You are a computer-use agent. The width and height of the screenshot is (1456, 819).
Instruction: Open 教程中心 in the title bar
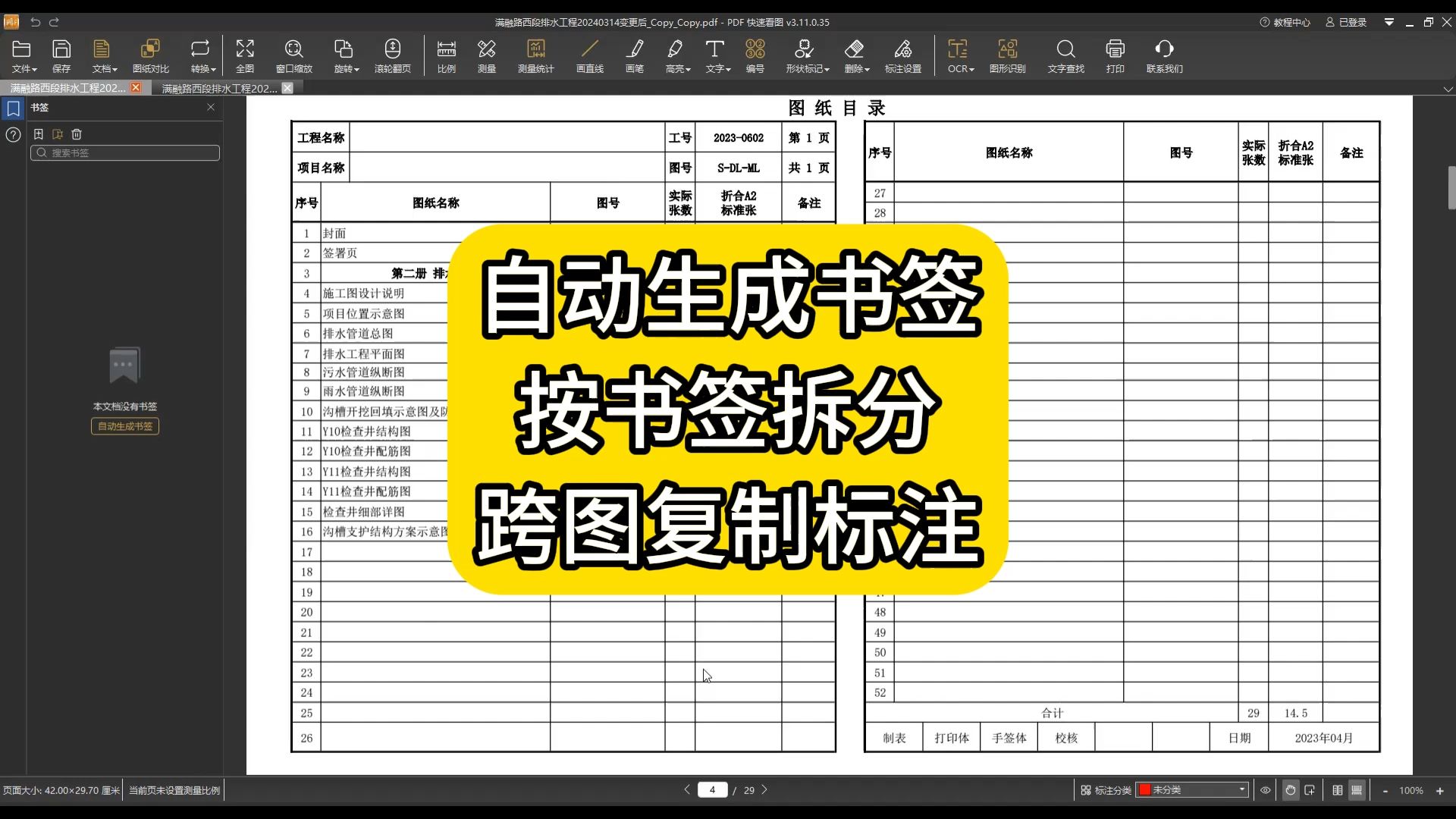pyautogui.click(x=1285, y=22)
